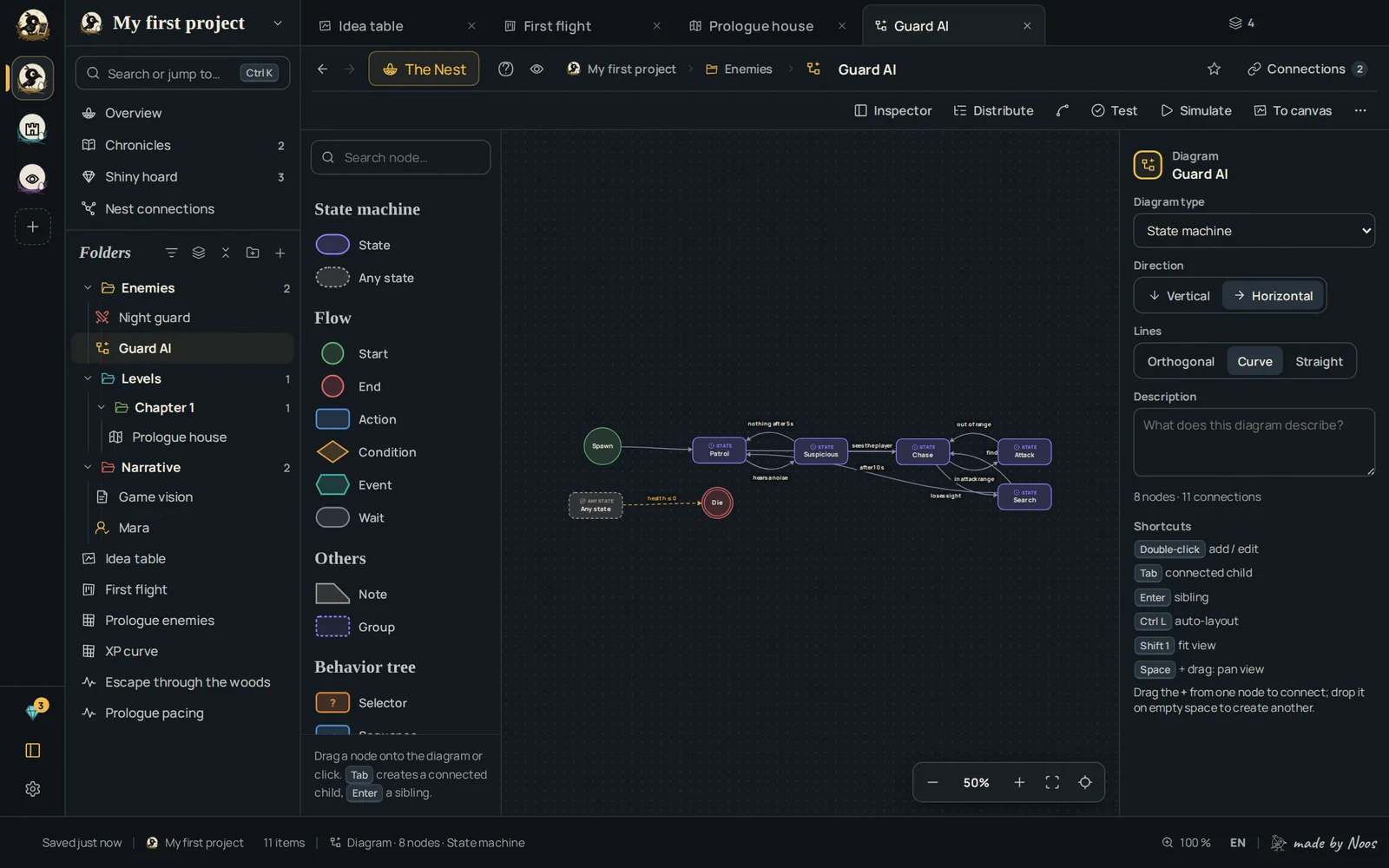Click the Patrol state node
The image size is (1389, 868).
coord(719,450)
